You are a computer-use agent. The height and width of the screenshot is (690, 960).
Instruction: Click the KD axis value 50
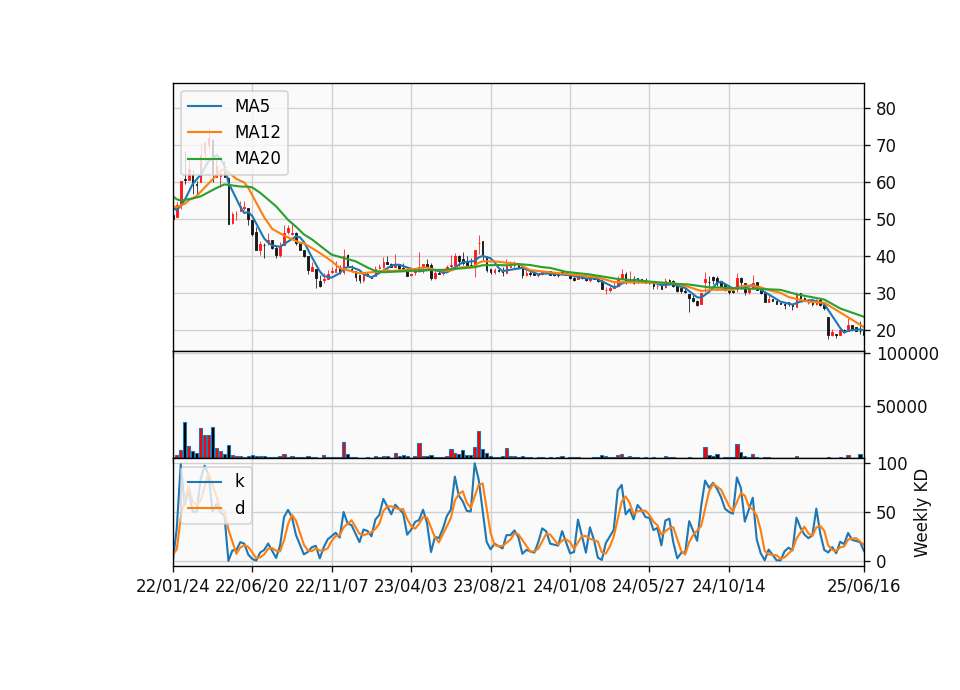(x=886, y=513)
